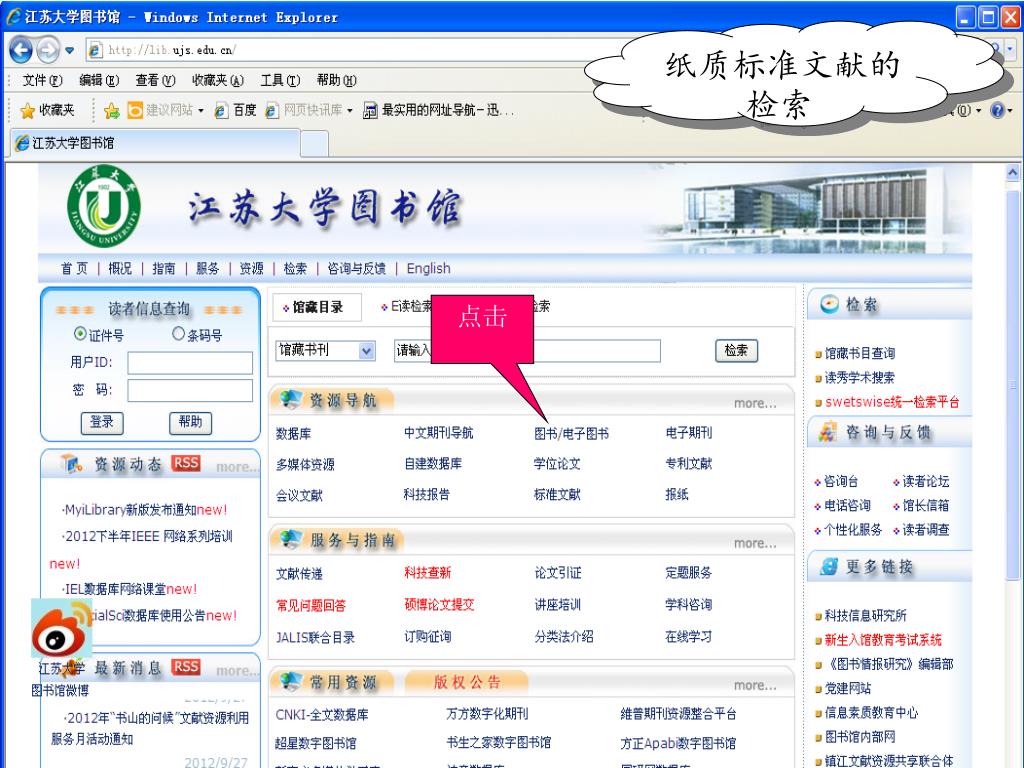Open the 馆长信箱 link
Viewport: 1024px width, 768px height.
pos(926,505)
